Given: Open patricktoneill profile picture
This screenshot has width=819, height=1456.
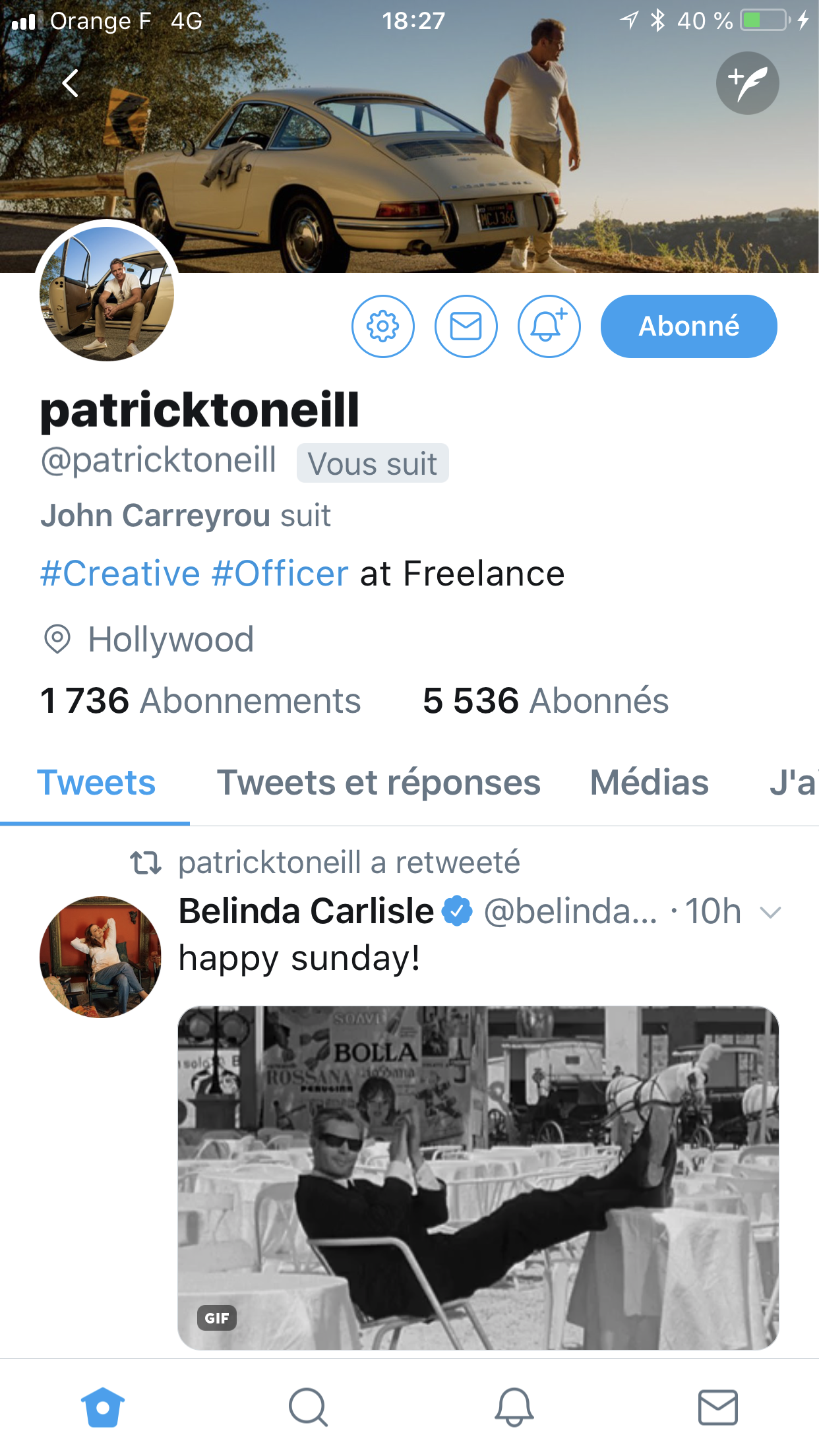Looking at the screenshot, I should pyautogui.click(x=107, y=293).
